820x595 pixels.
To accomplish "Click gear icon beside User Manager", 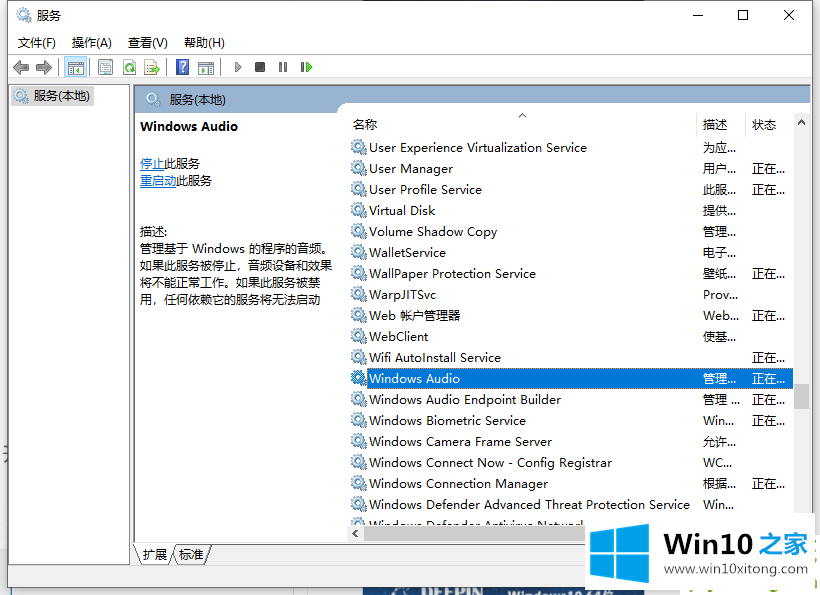I will click(359, 168).
